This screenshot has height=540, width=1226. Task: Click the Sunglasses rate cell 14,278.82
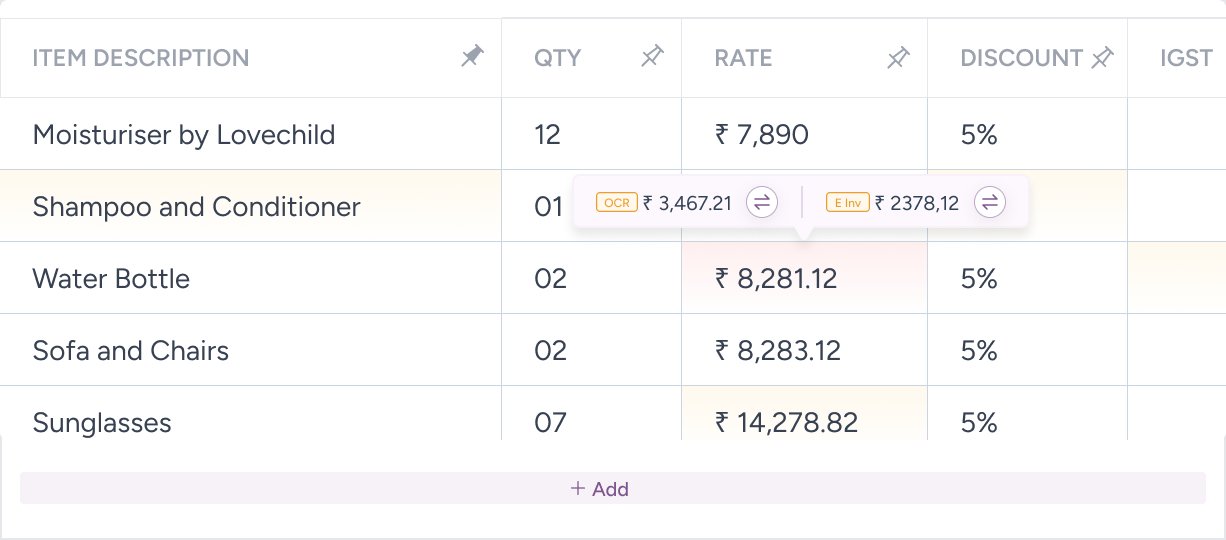coord(786,422)
